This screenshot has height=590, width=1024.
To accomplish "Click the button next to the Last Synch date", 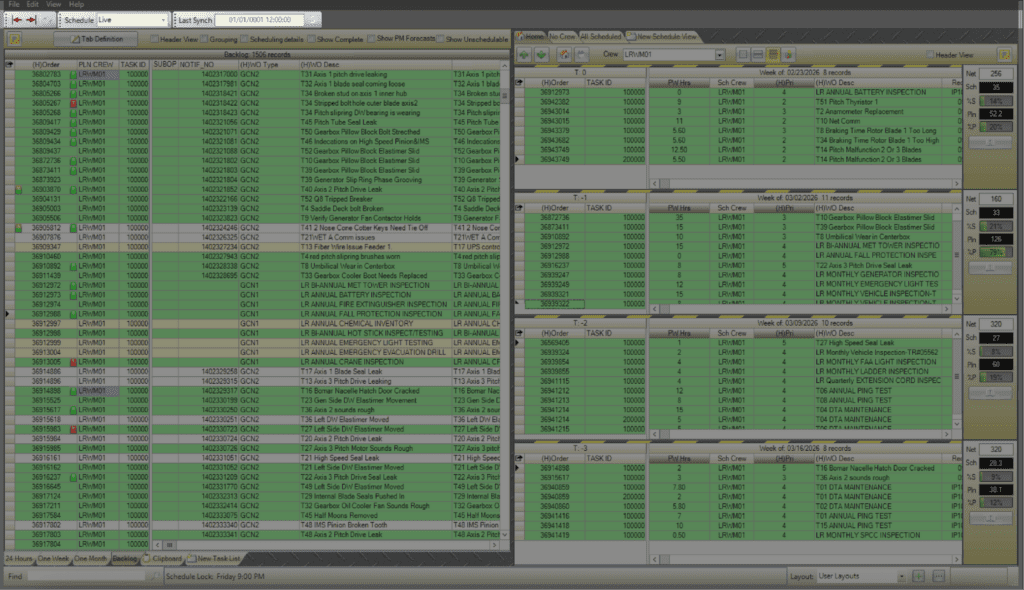I will point(313,19).
